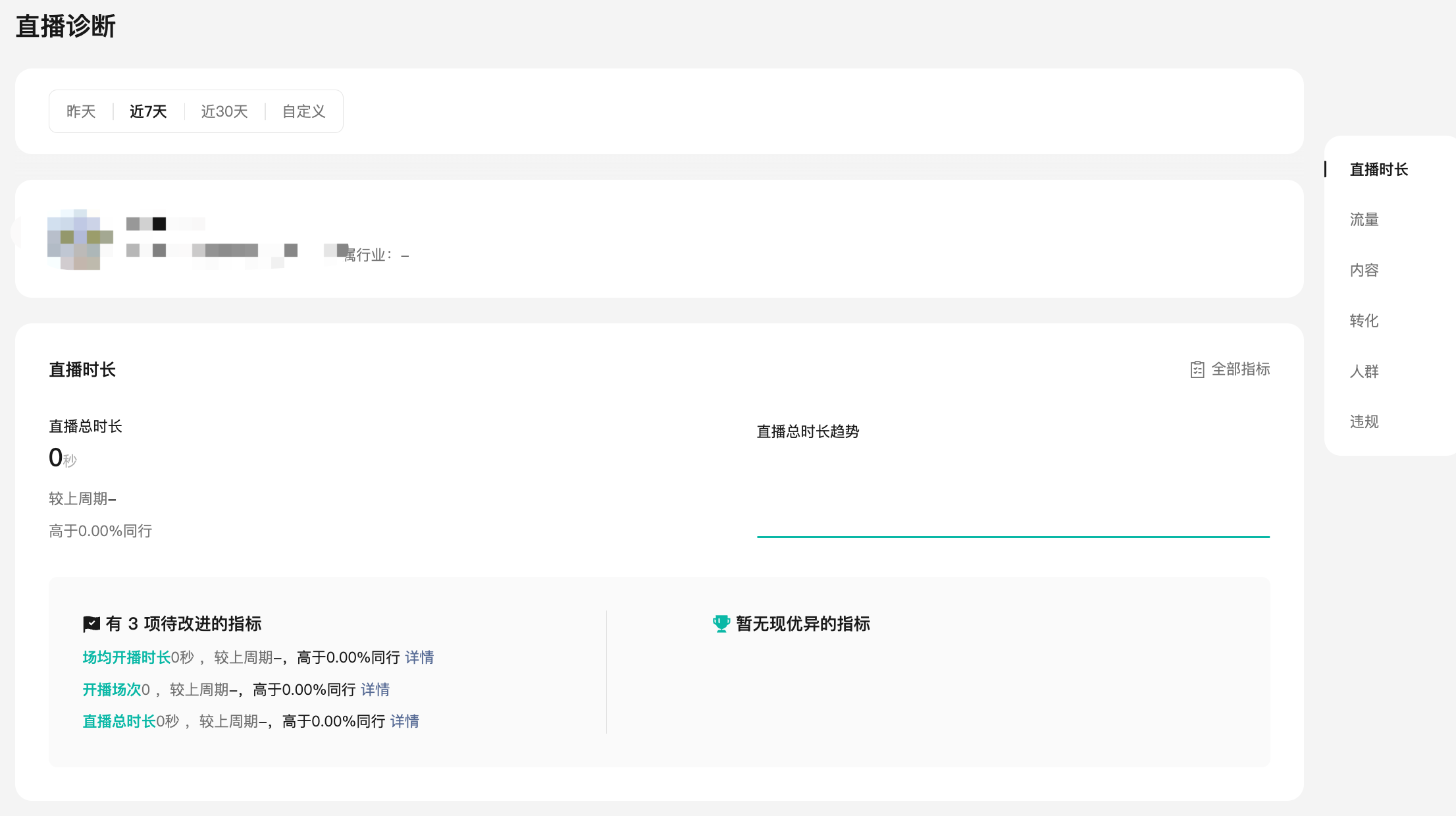Viewport: 1456px width, 816px height.
Task: Click the flag icon beside 待改进的指标
Action: point(91,624)
